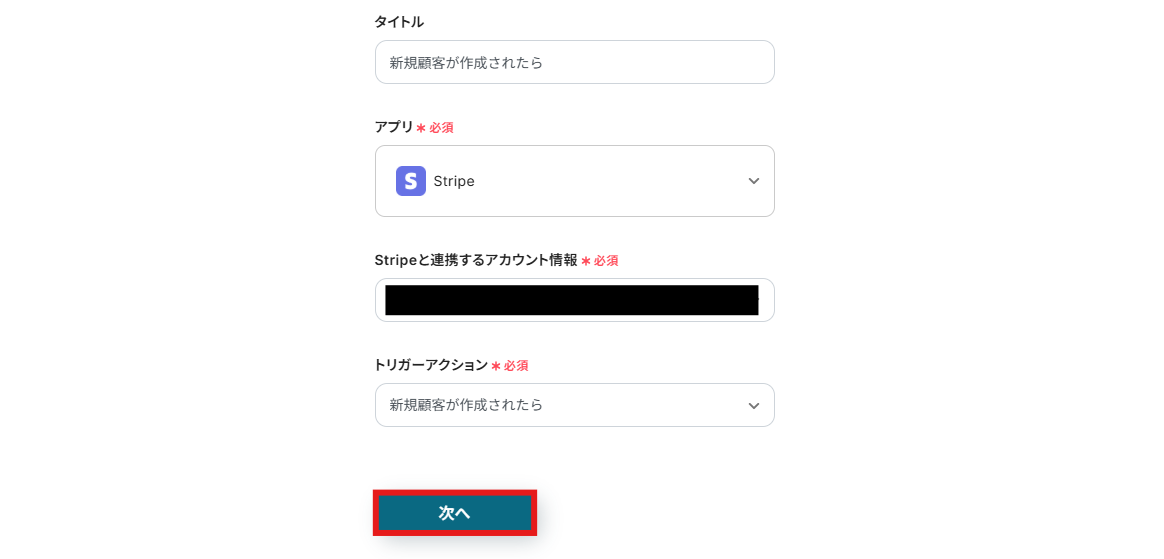
Task: Click the 必須 marker beside アカウント情報
Action: click(x=606, y=261)
